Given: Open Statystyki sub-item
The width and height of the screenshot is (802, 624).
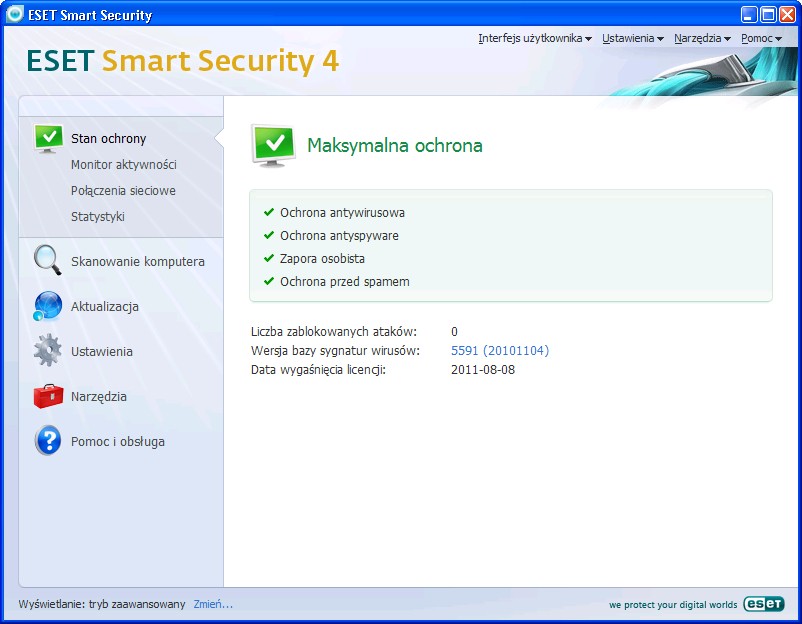Looking at the screenshot, I should click(98, 217).
